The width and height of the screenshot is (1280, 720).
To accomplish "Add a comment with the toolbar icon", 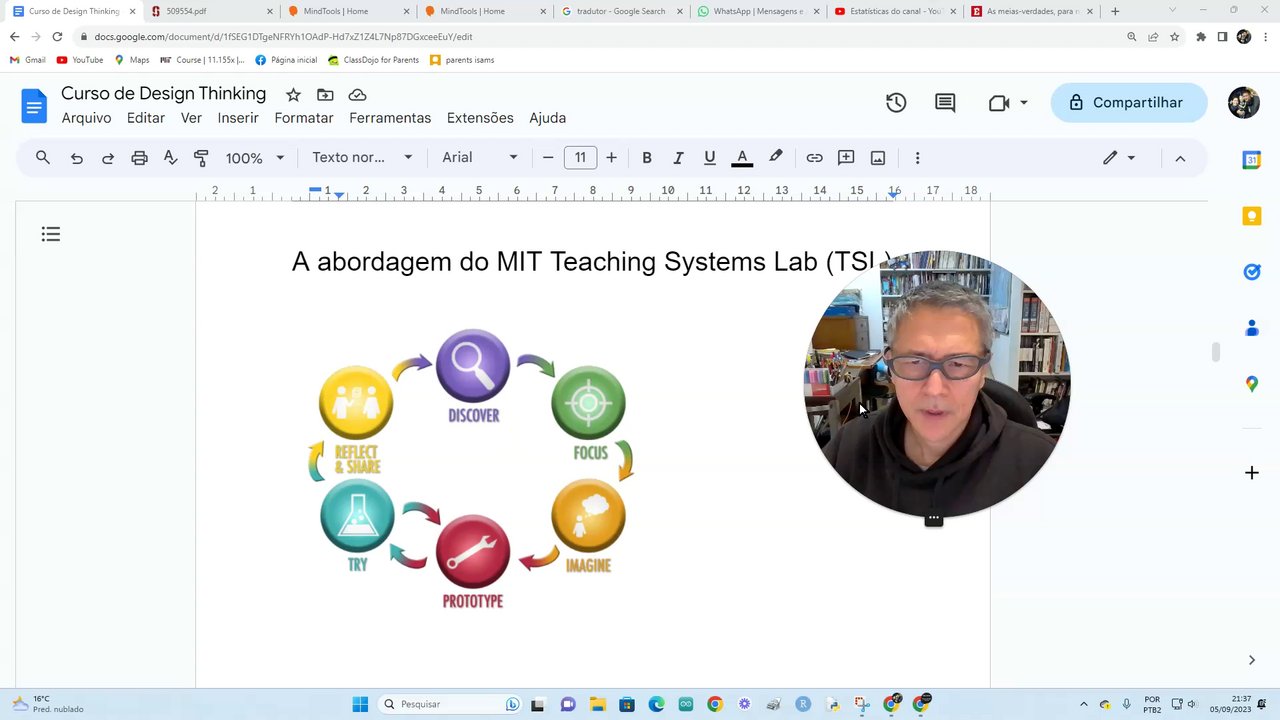I will (846, 158).
